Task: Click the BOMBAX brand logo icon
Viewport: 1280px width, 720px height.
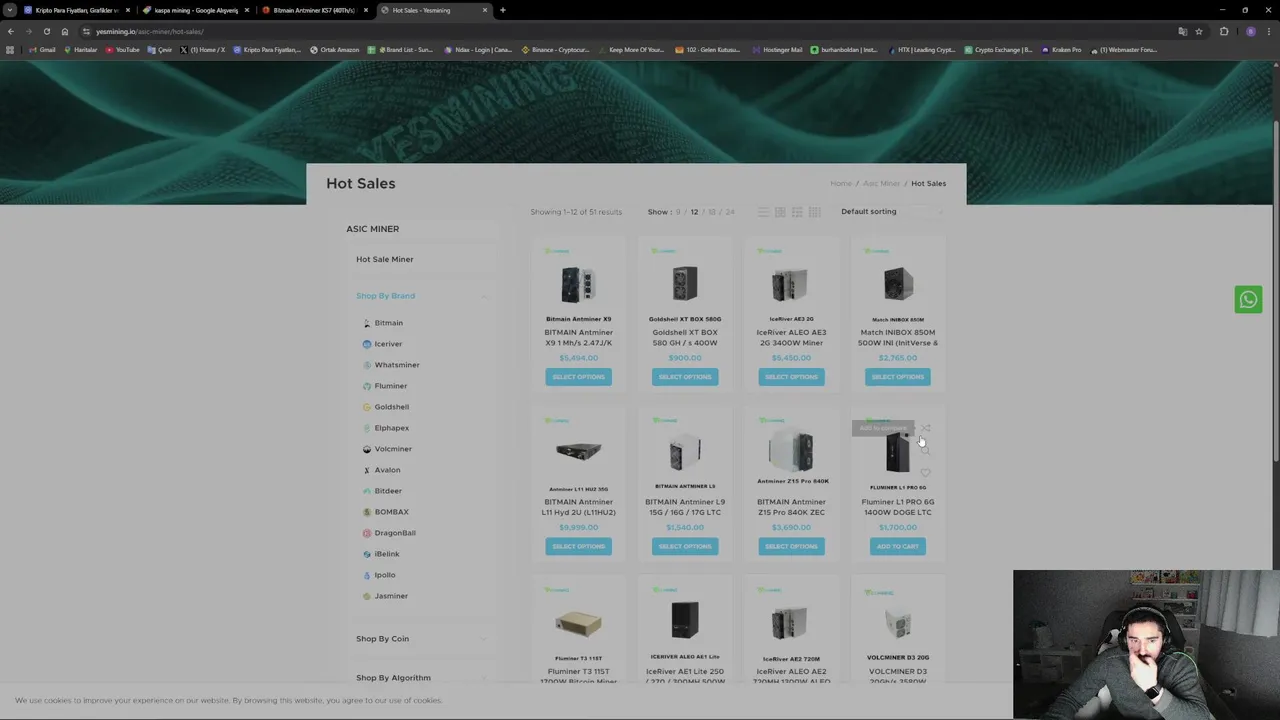Action: (367, 512)
